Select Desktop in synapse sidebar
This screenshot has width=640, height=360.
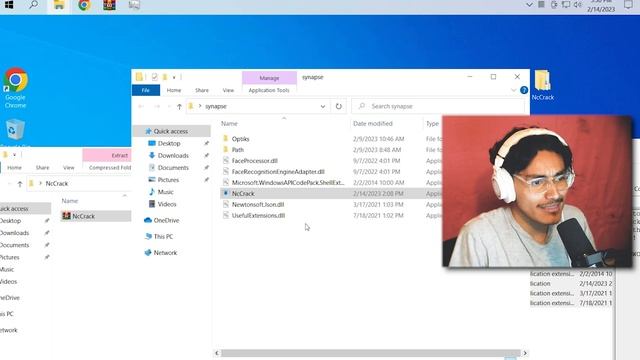169,143
